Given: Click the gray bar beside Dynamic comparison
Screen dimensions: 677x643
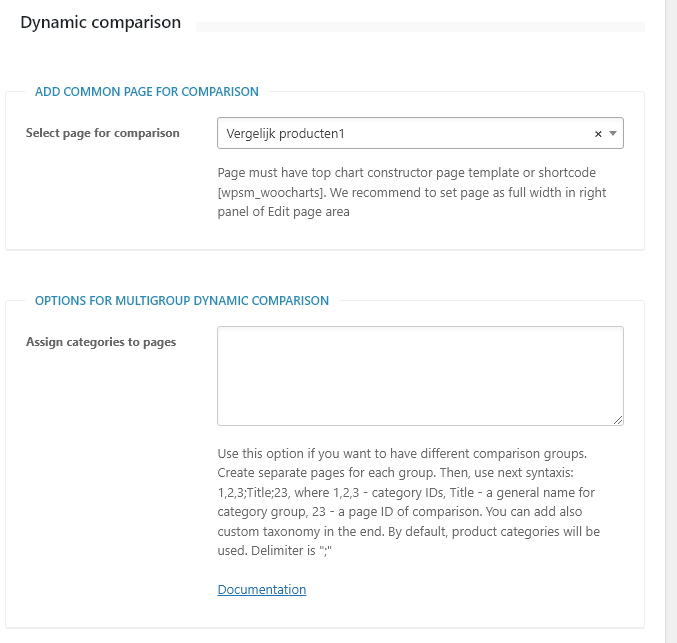Looking at the screenshot, I should coord(420,26).
